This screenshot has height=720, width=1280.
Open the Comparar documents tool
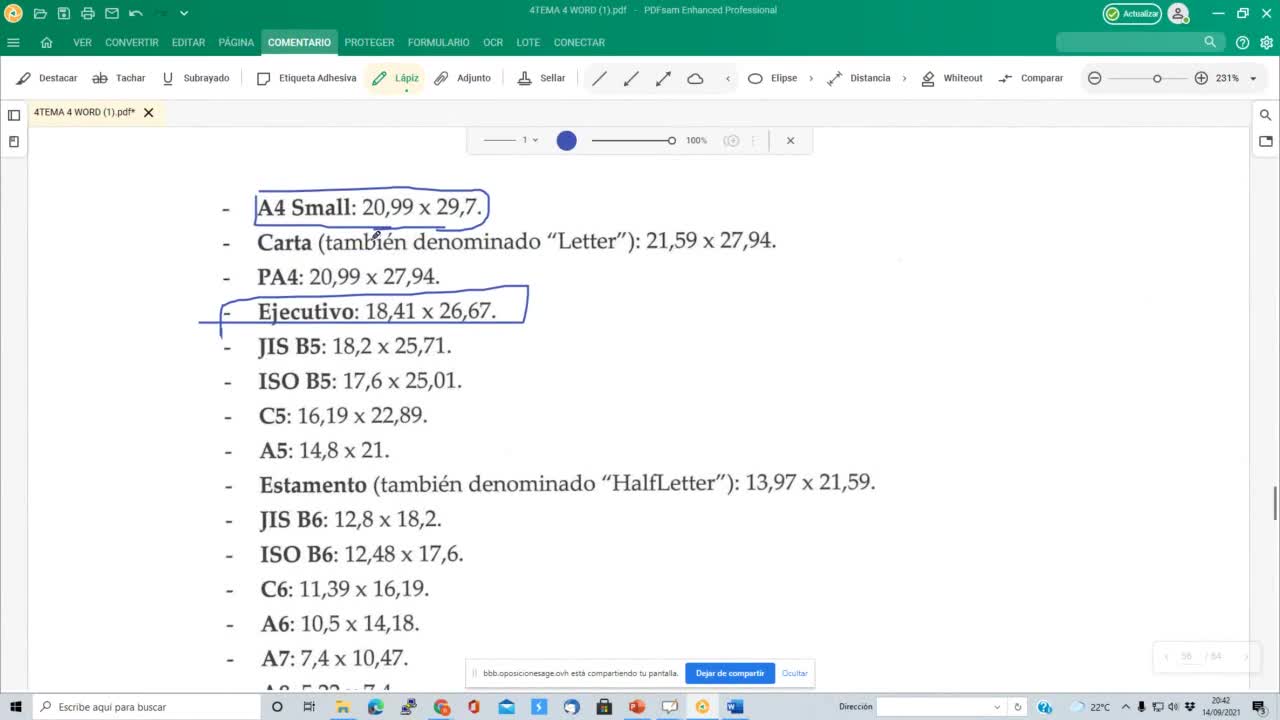tap(1031, 78)
